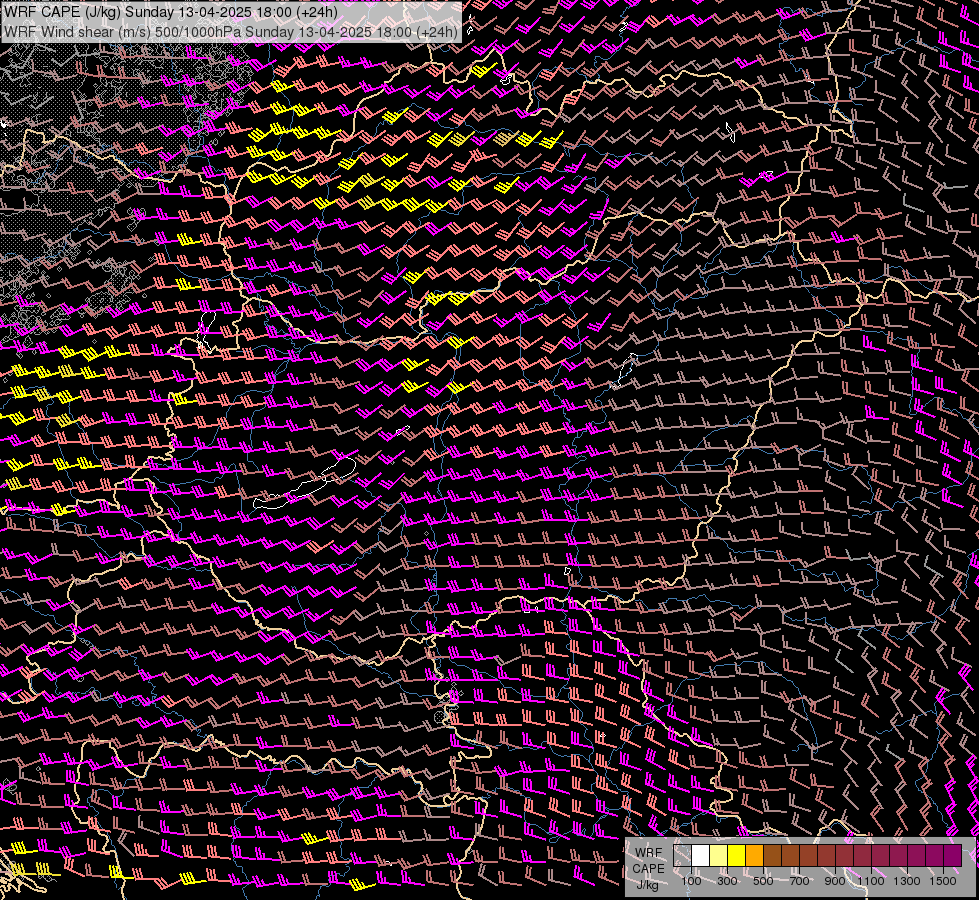Click the large white lake outline on the map
The image size is (979, 900).
point(305,484)
